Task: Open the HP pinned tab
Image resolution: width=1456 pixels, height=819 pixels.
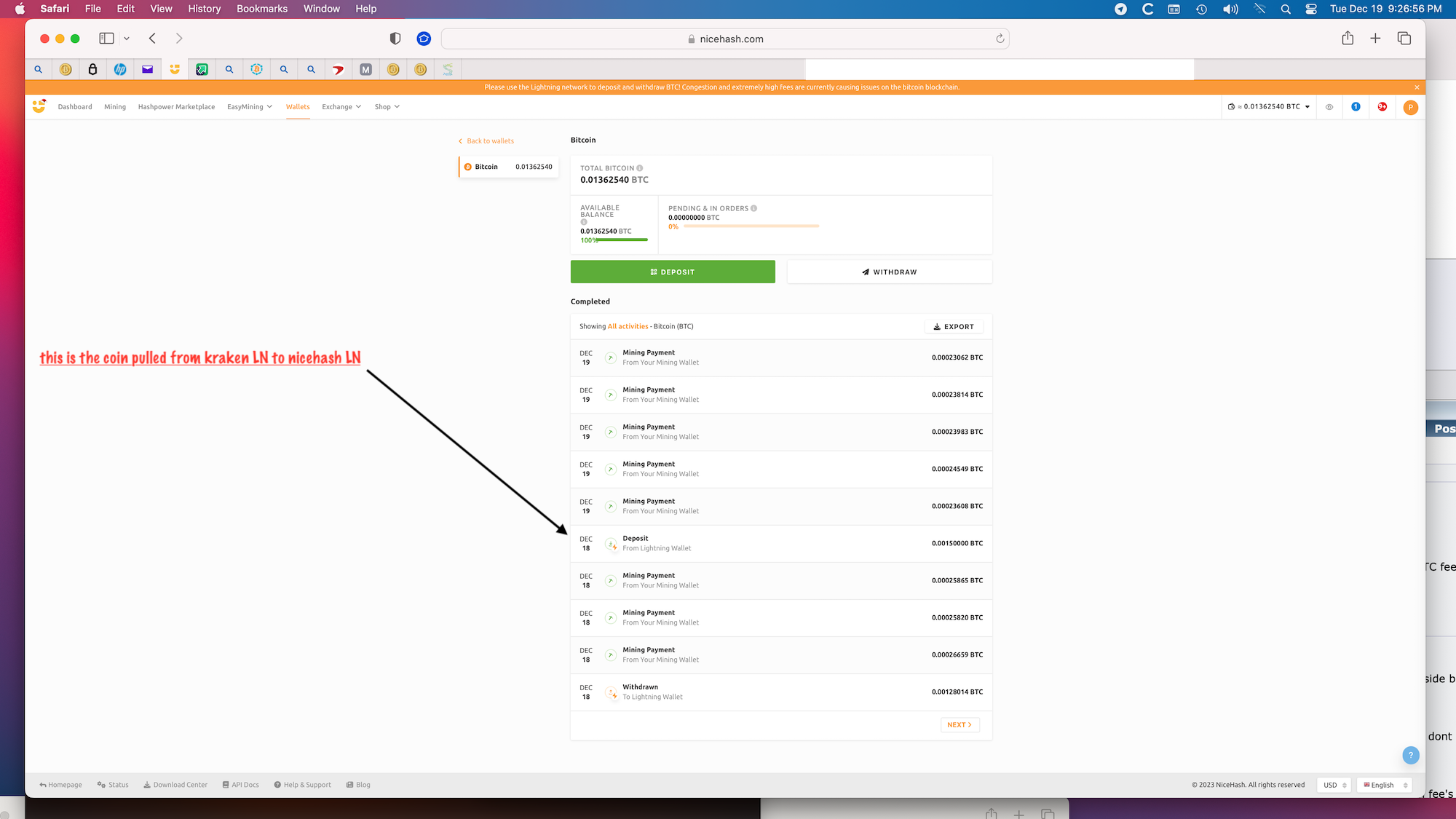Action: [120, 69]
